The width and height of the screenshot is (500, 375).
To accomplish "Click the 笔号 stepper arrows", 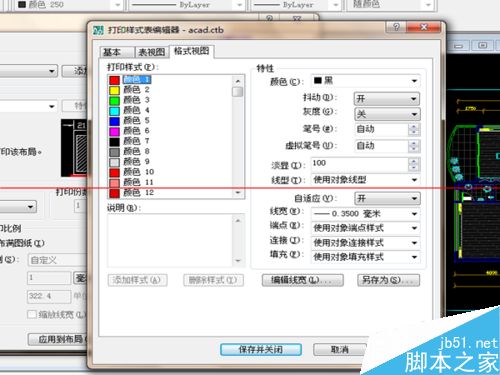I will (x=414, y=129).
